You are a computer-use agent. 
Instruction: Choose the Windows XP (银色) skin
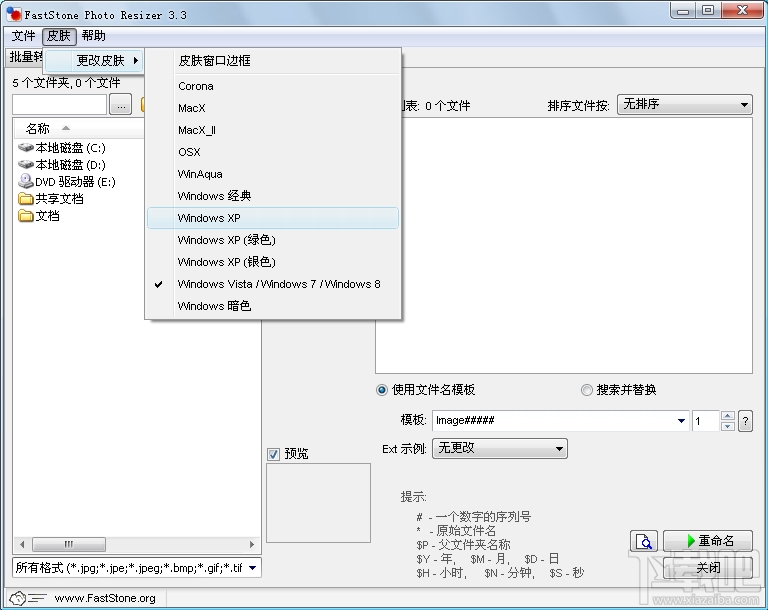coord(273,262)
